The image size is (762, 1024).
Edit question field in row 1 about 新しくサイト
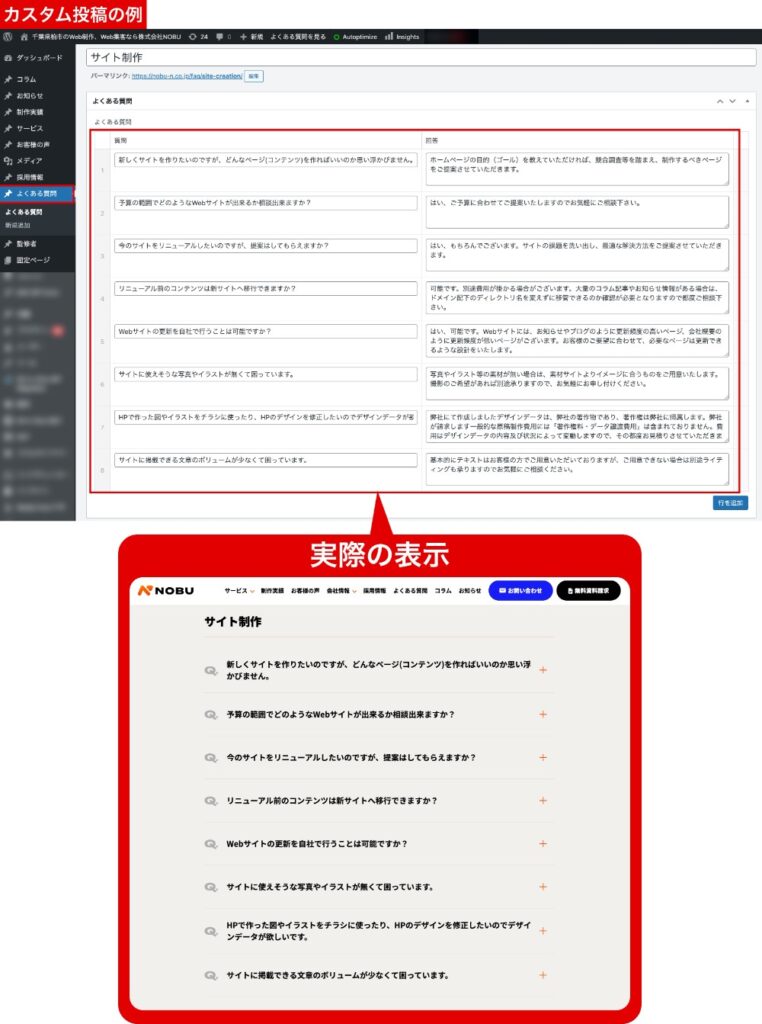pyautogui.click(x=266, y=159)
